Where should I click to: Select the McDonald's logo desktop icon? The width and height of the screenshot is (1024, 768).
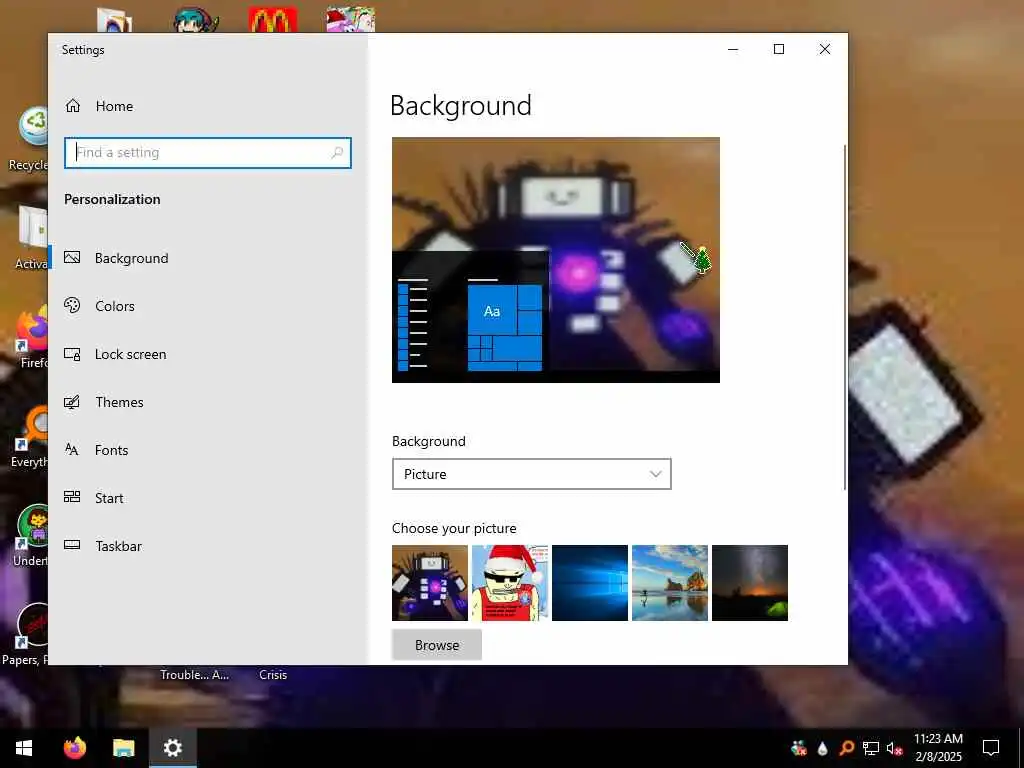click(273, 20)
